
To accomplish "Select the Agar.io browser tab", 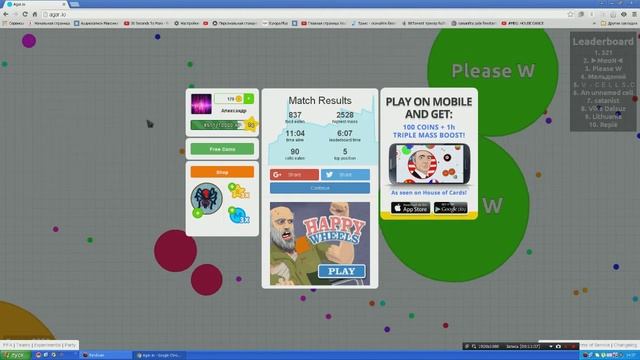I will (x=35, y=4).
